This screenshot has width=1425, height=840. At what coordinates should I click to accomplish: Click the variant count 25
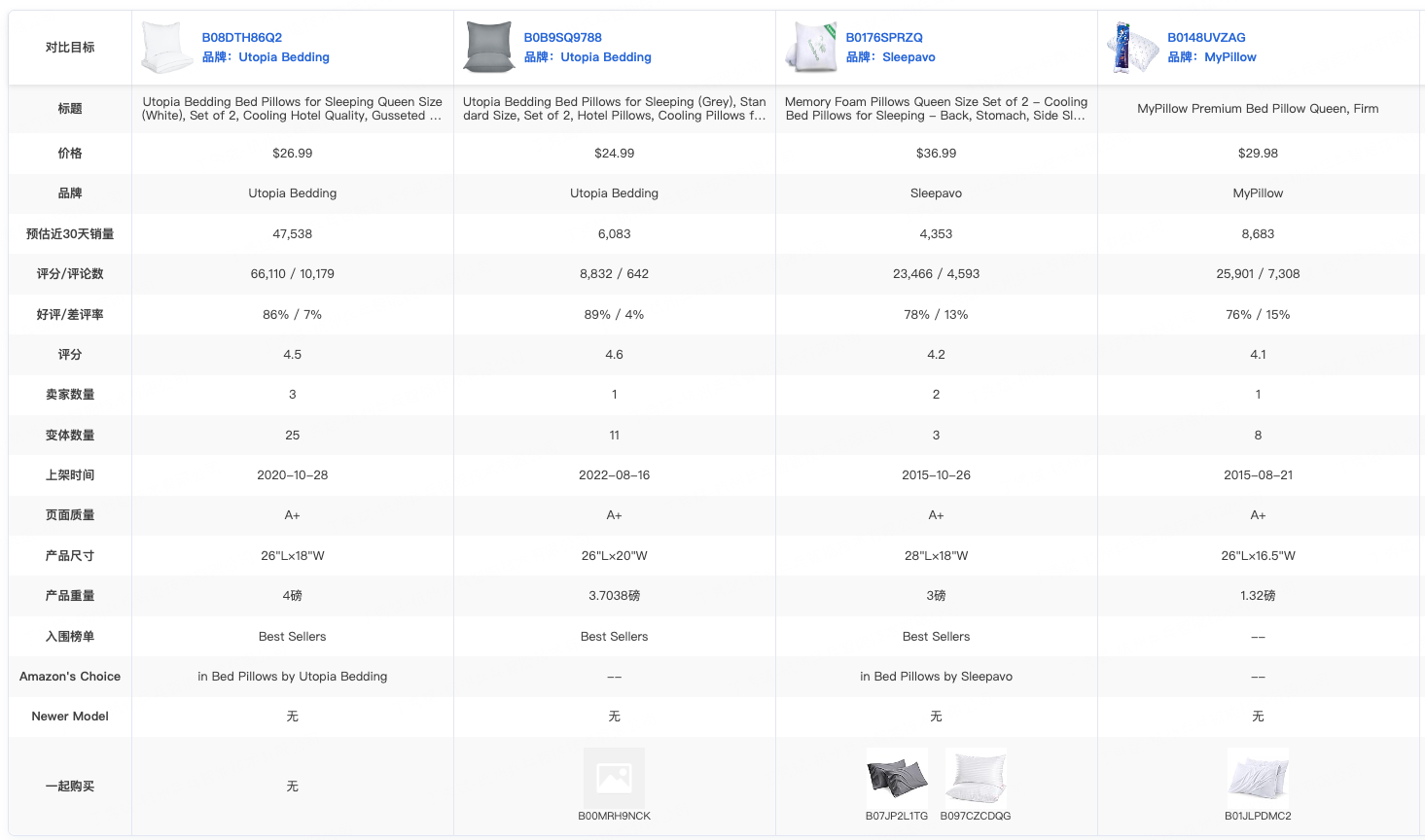click(x=293, y=436)
